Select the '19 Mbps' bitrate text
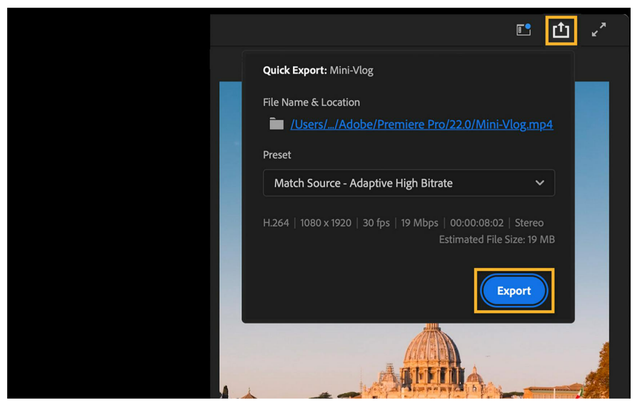Viewport: 640px width, 408px height. [x=419, y=223]
